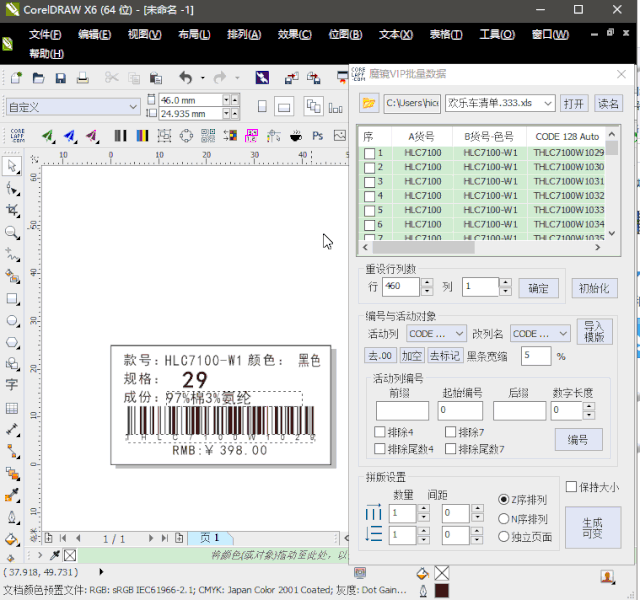Click the QR code plugin icon
The width and height of the screenshot is (640, 600).
[208, 136]
